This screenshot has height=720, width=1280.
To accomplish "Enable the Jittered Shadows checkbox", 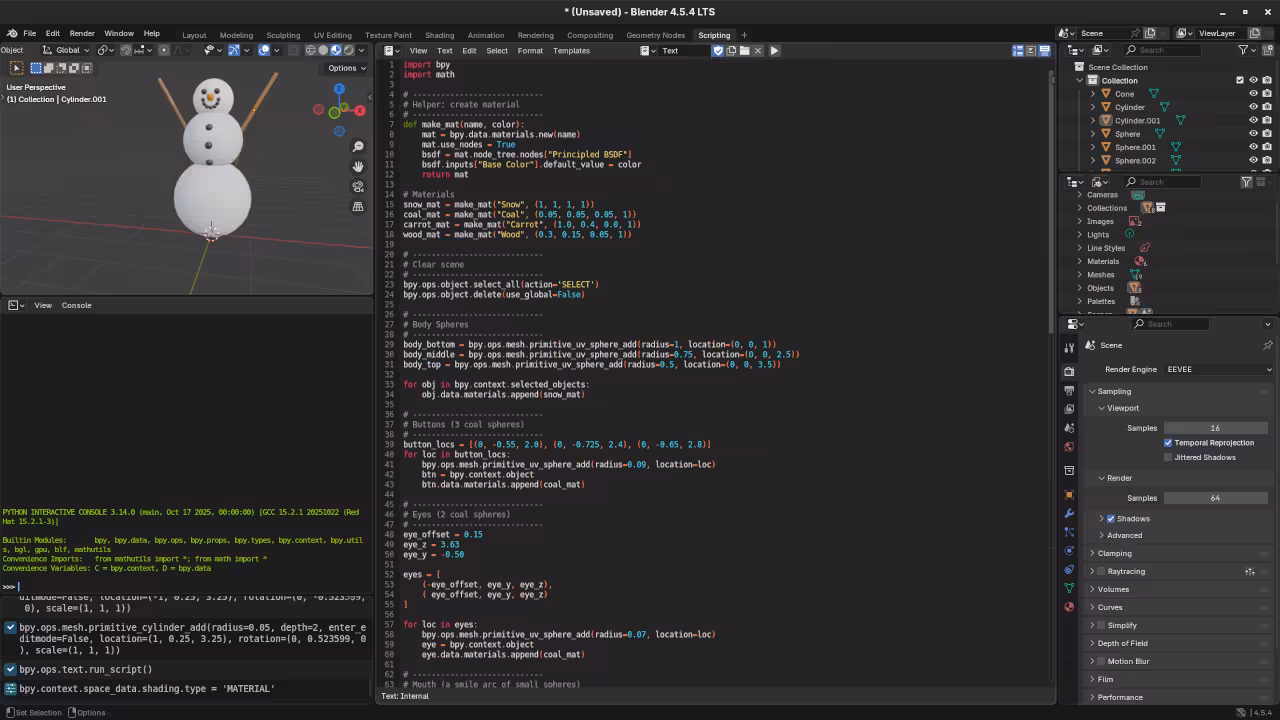I will pyautogui.click(x=1168, y=458).
